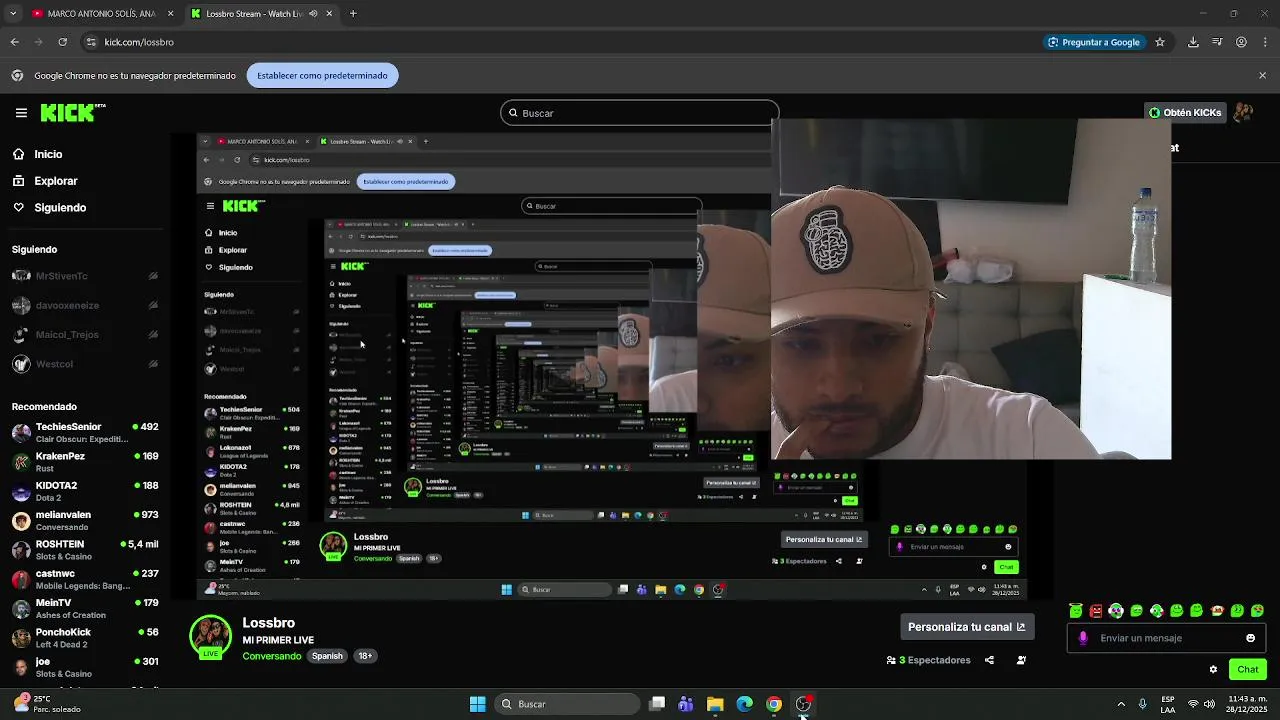This screenshot has width=1280, height=720.
Task: Pick the red angry emote
Action: coord(1096,611)
